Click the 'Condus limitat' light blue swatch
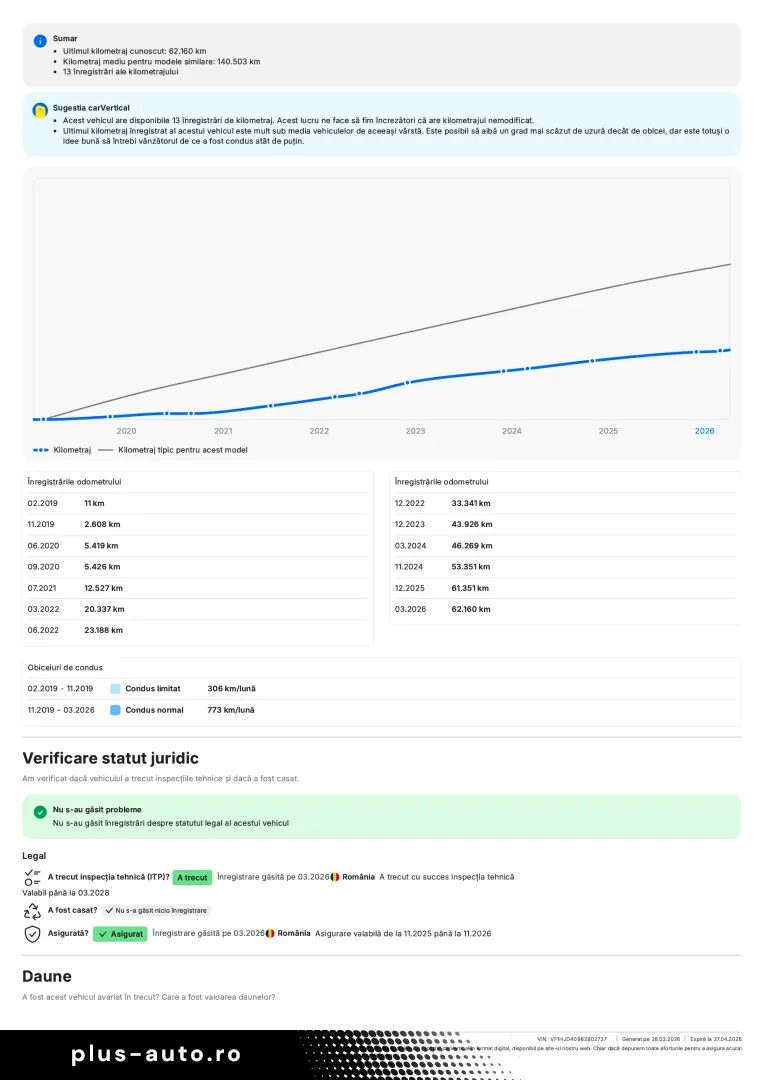 [x=115, y=689]
